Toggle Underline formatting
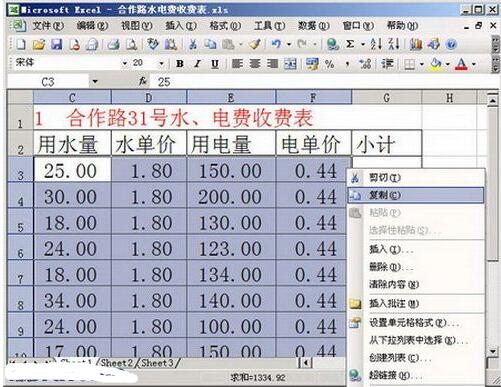The width and height of the screenshot is (501, 387). point(215,63)
